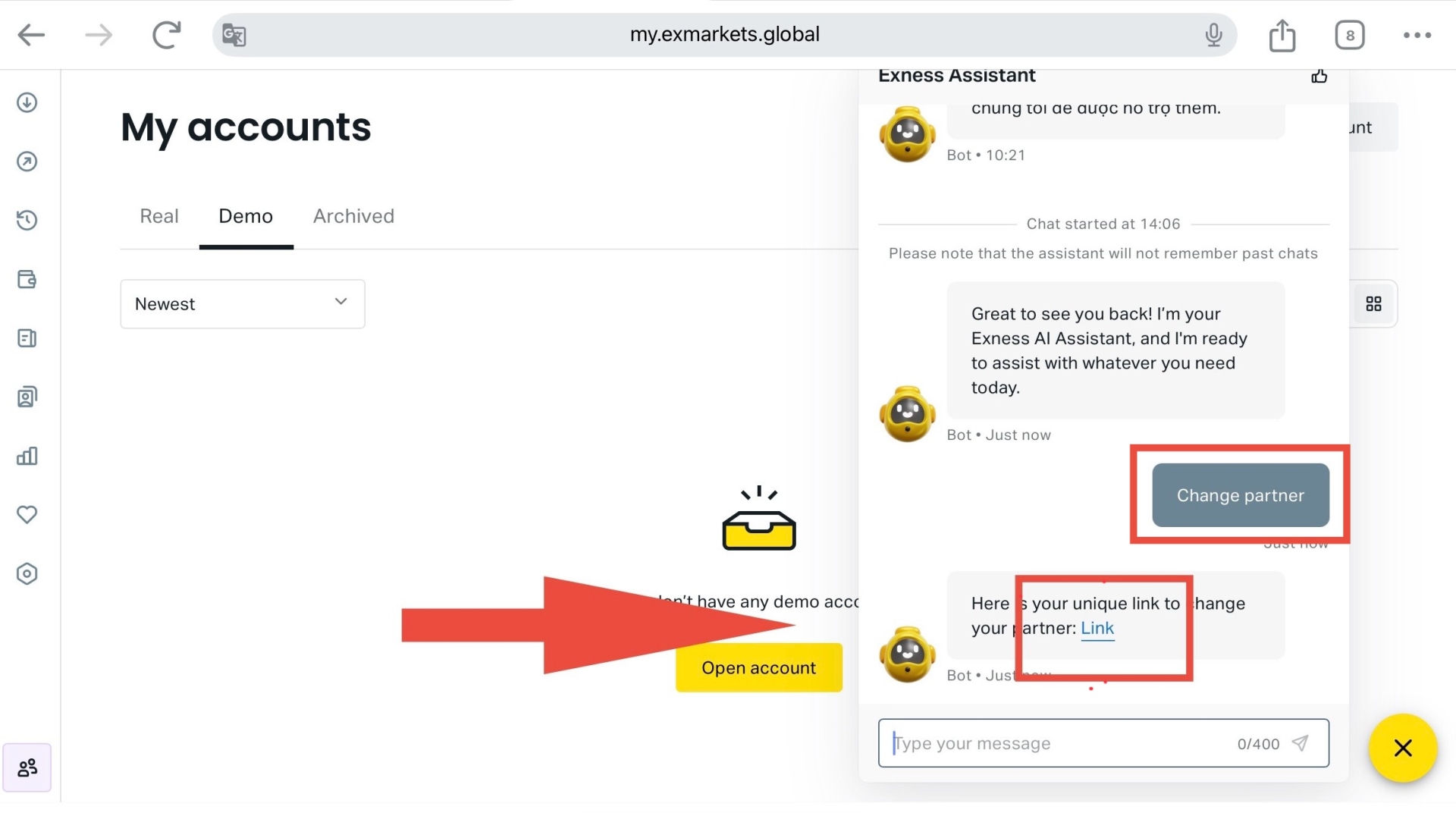Switch to the Archived accounts tab
1456x813 pixels.
(x=353, y=216)
